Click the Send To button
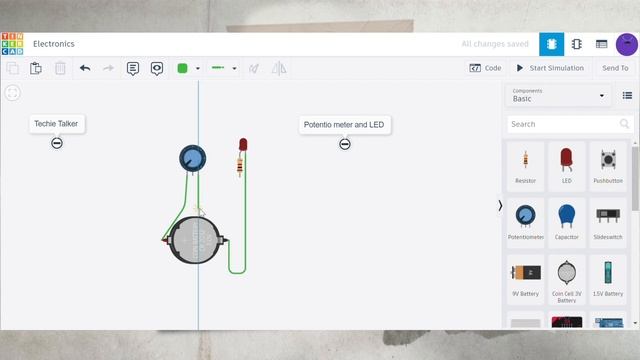The height and width of the screenshot is (360, 640). tap(615, 68)
